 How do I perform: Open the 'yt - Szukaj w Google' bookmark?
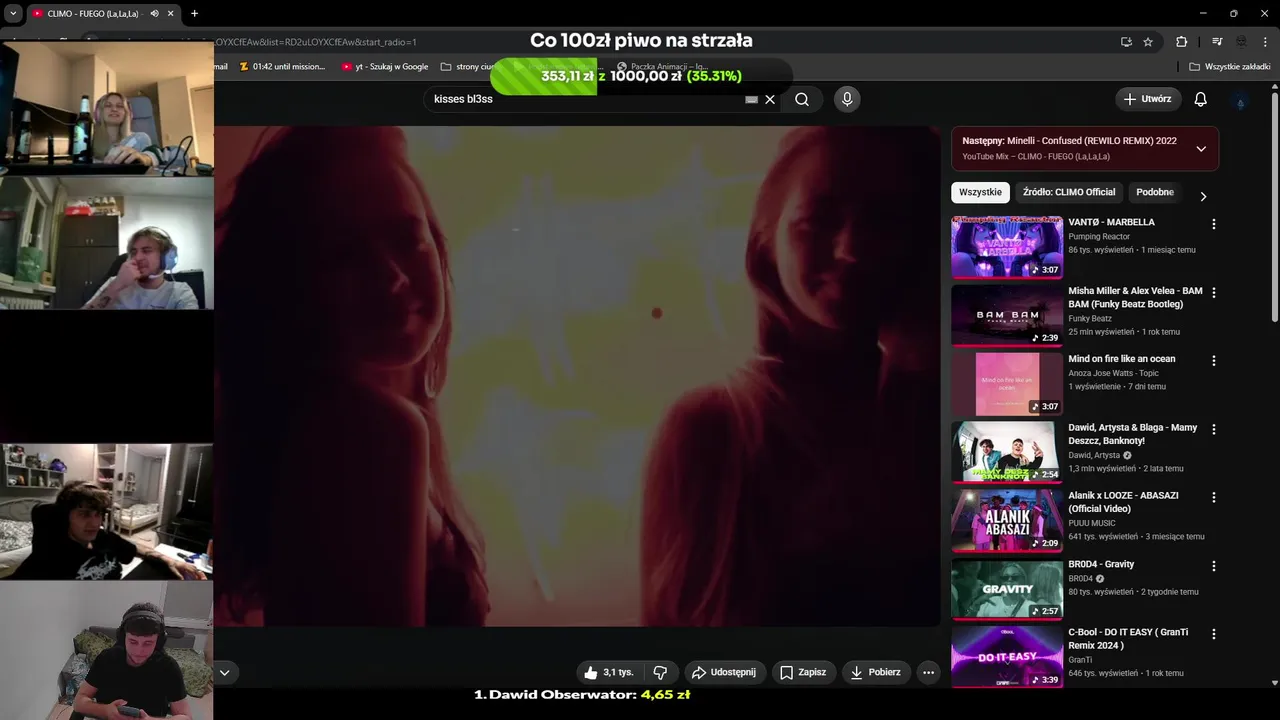385,66
